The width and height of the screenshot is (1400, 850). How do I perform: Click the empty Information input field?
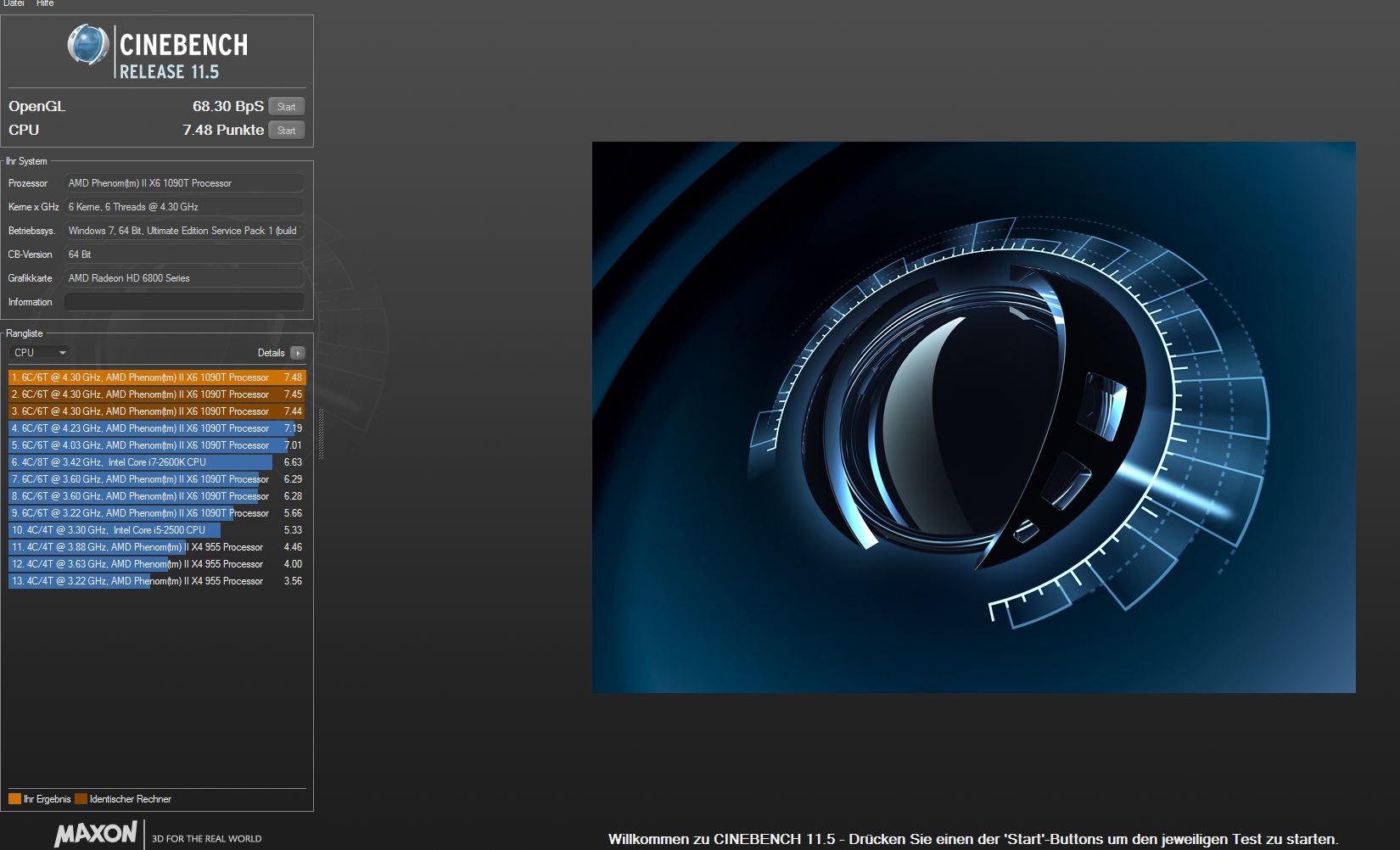click(x=184, y=302)
